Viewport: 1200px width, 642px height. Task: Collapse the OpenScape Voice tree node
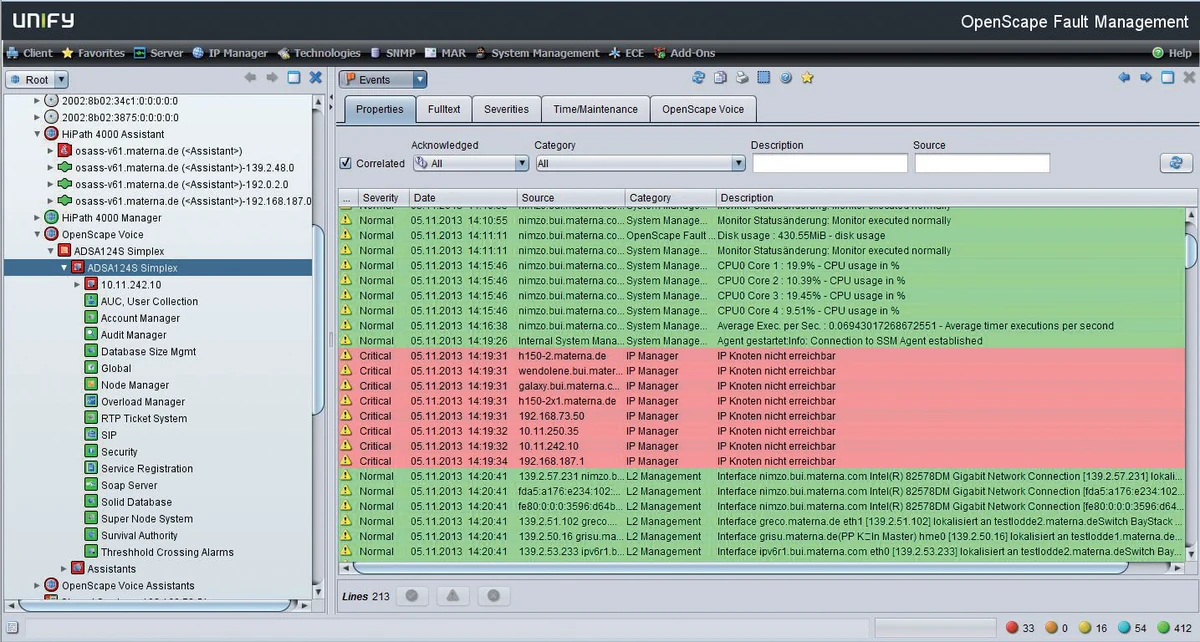38,234
